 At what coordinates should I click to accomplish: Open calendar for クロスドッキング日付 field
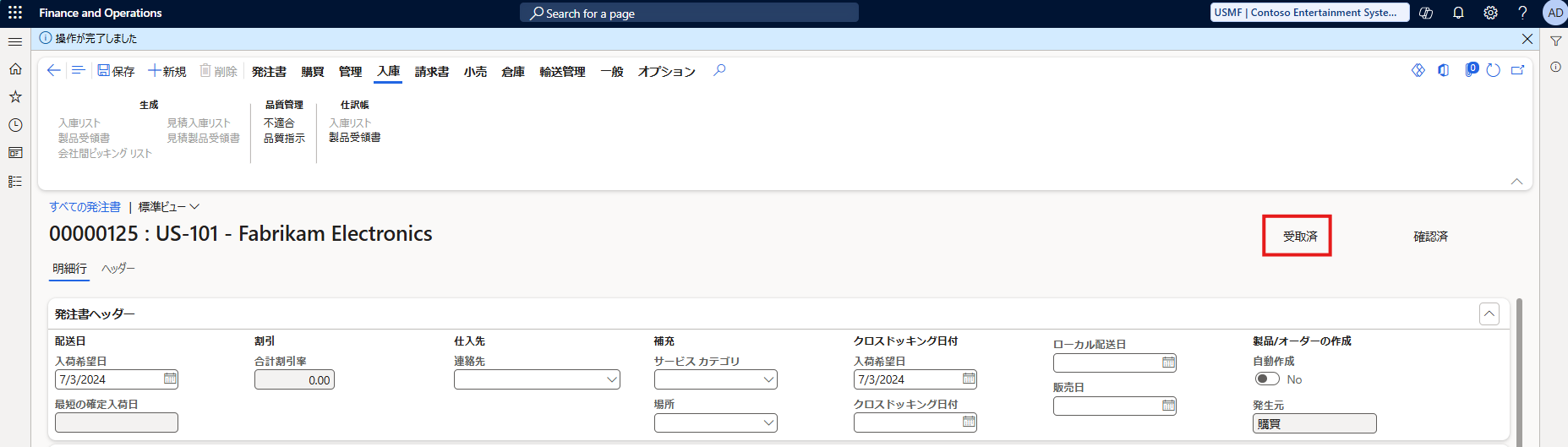coord(969,422)
